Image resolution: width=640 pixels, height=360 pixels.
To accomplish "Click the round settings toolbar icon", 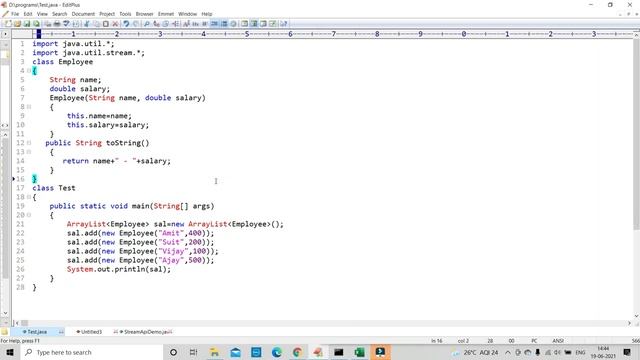I will pos(233,24).
